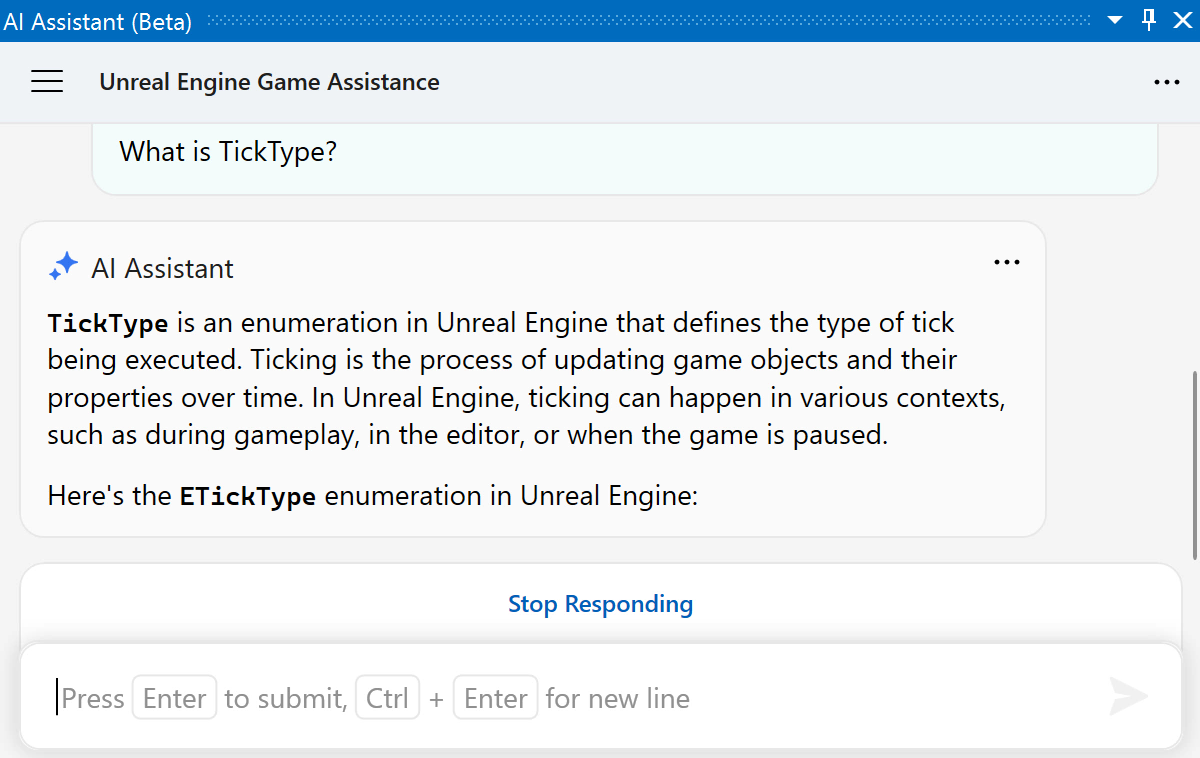
Task: Click the bold 'ETickType' code text
Action: [248, 496]
